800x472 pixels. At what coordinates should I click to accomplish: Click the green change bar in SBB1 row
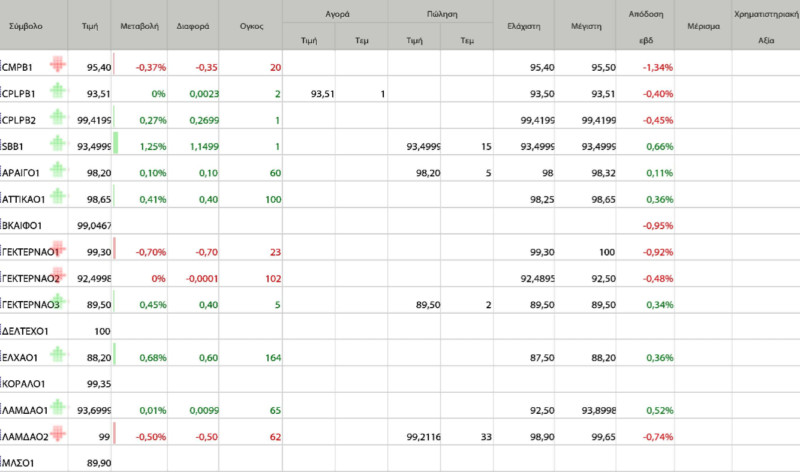[115, 143]
